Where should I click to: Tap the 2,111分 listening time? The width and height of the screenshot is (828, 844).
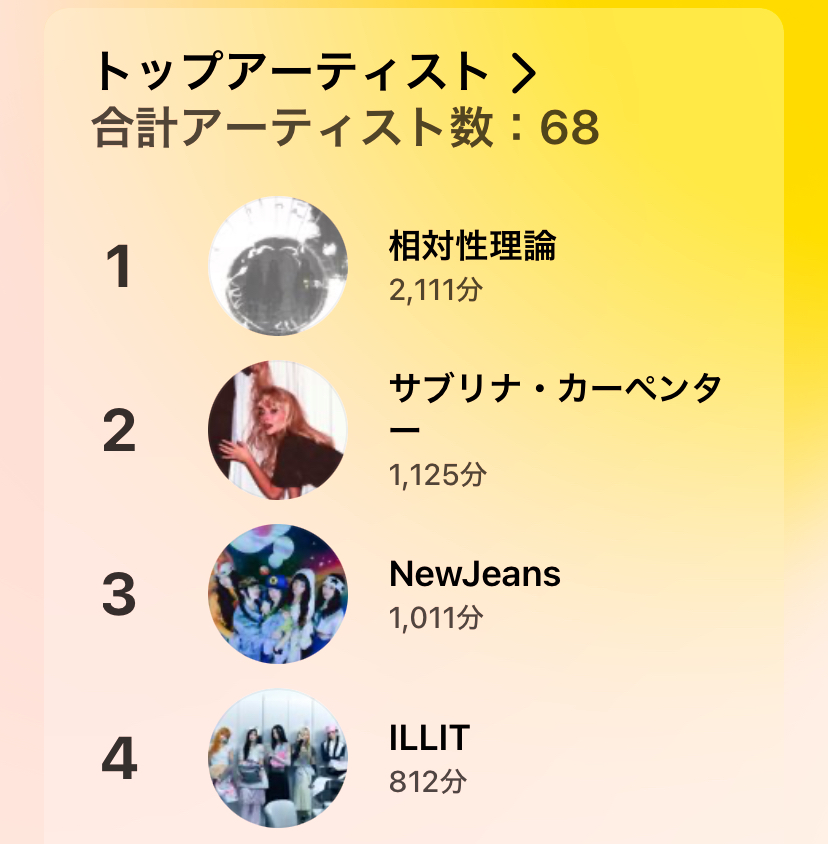(436, 291)
